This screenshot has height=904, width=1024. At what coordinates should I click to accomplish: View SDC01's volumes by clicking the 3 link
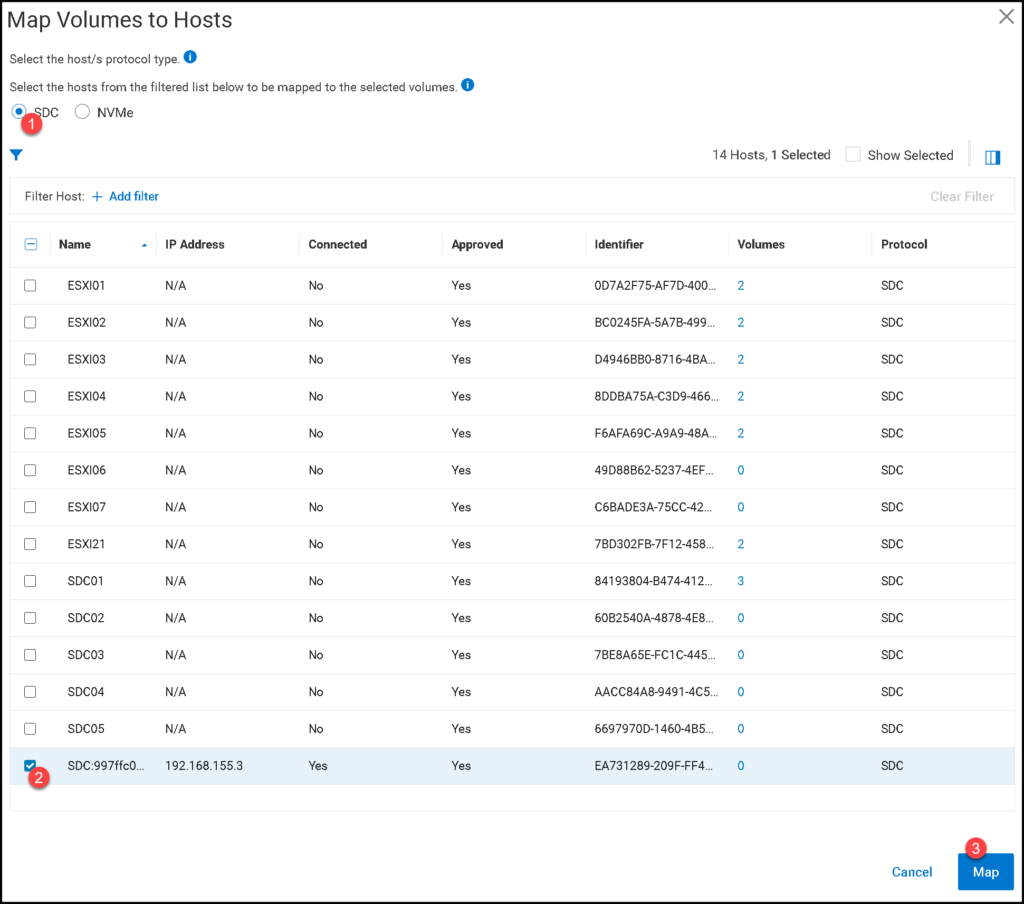[740, 581]
